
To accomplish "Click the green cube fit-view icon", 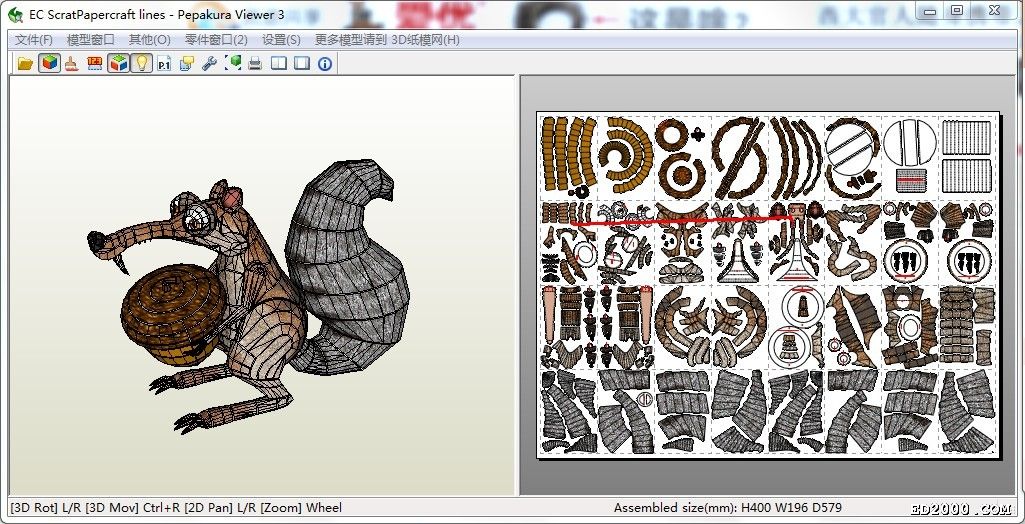I will pyautogui.click(x=233, y=63).
